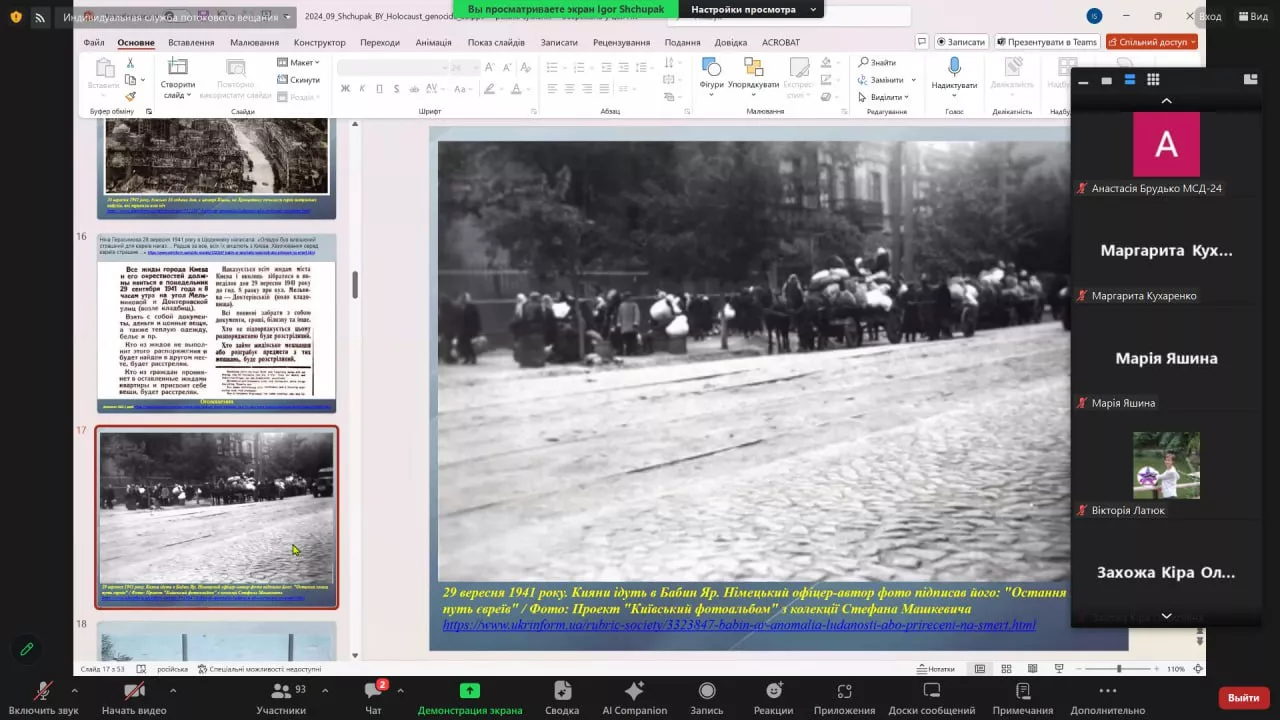Toggle К italic formatting

tap(362, 89)
